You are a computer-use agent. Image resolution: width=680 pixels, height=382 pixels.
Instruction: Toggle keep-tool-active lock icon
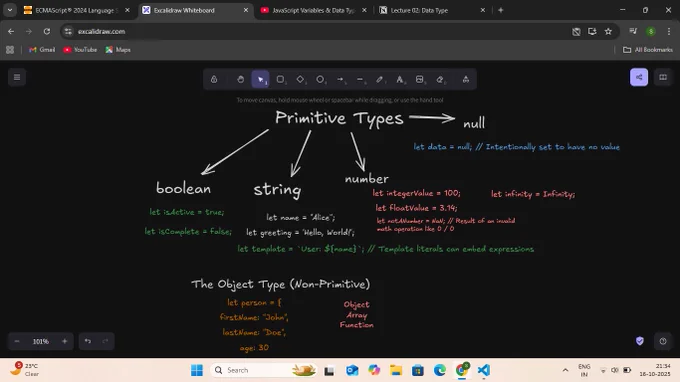[x=214, y=79]
